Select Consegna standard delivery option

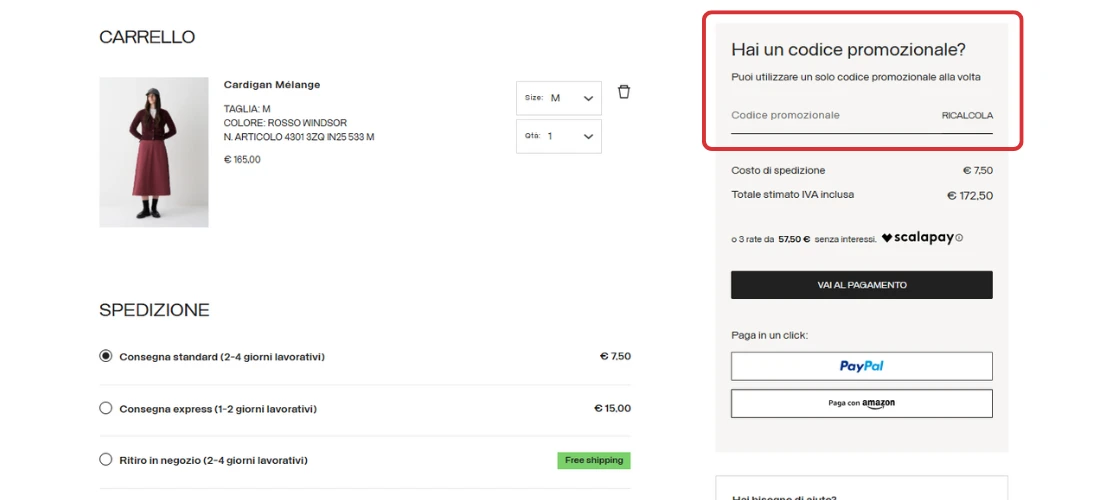(106, 356)
